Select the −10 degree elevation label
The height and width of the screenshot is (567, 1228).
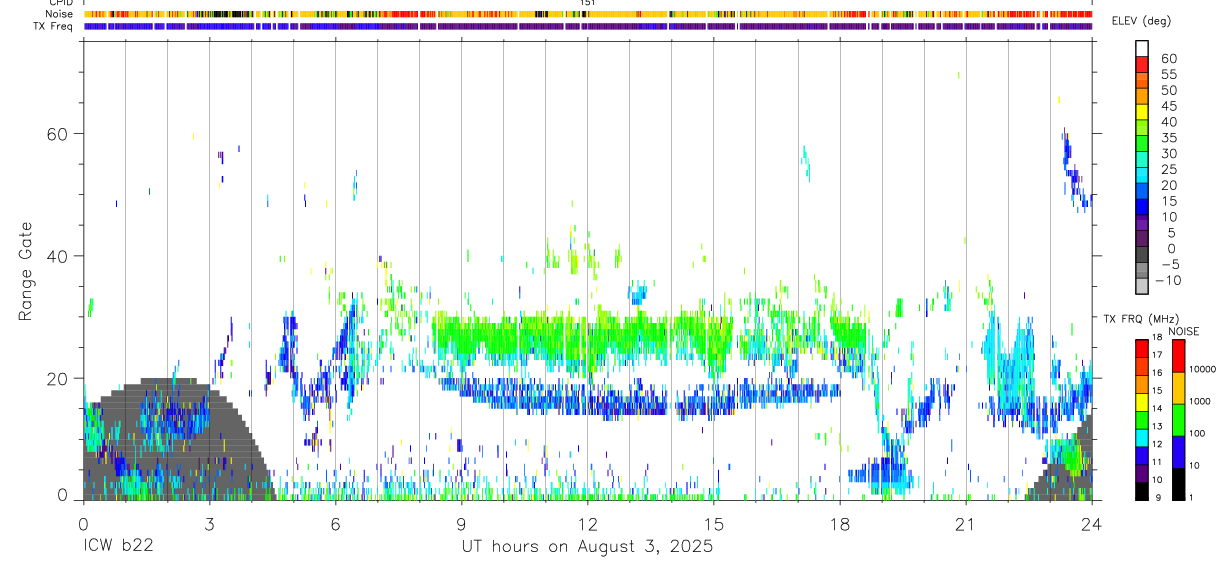(x=1169, y=280)
